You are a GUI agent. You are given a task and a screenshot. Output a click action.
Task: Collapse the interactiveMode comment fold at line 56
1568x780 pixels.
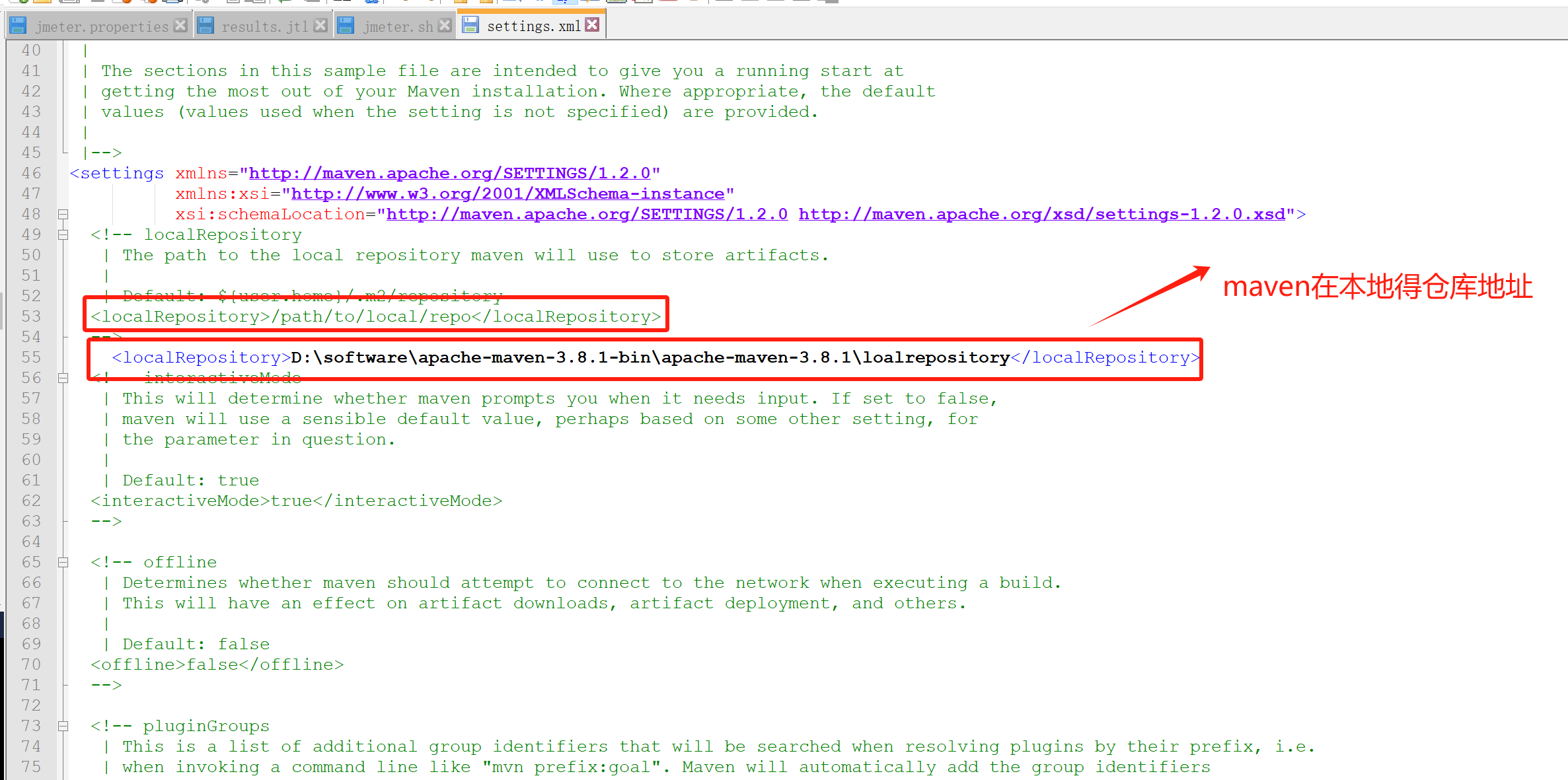63,378
